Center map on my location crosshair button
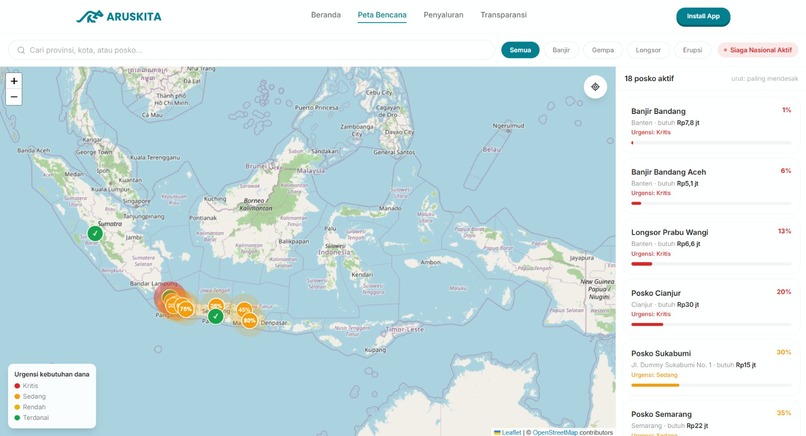 tap(595, 87)
